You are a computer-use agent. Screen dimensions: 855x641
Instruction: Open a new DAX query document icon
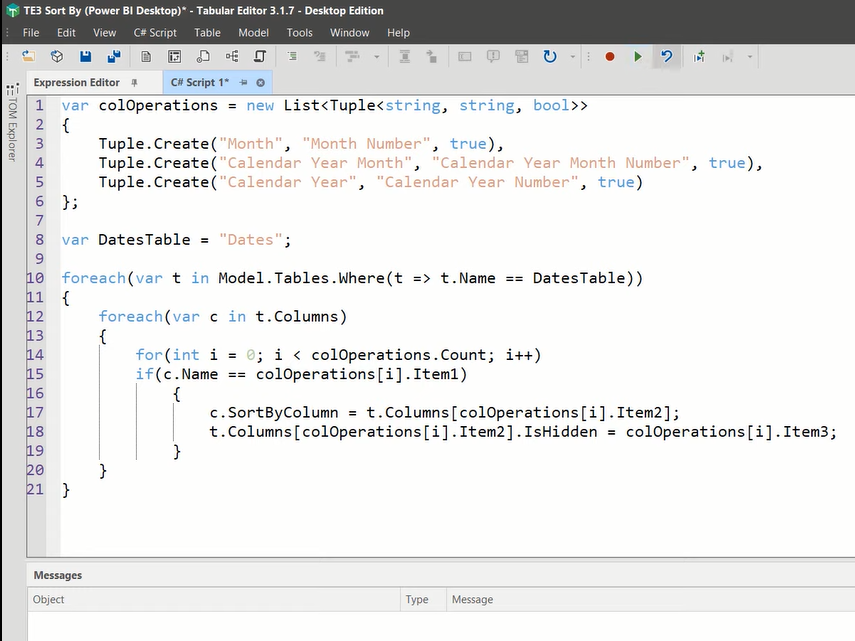pos(146,57)
